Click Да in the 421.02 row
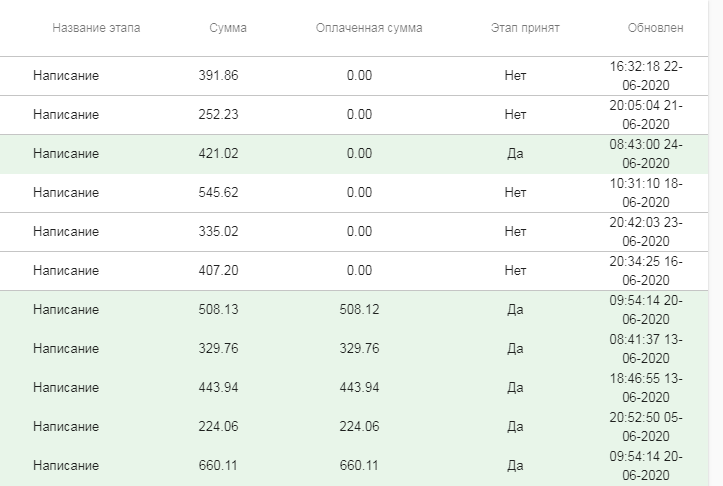 [515, 154]
